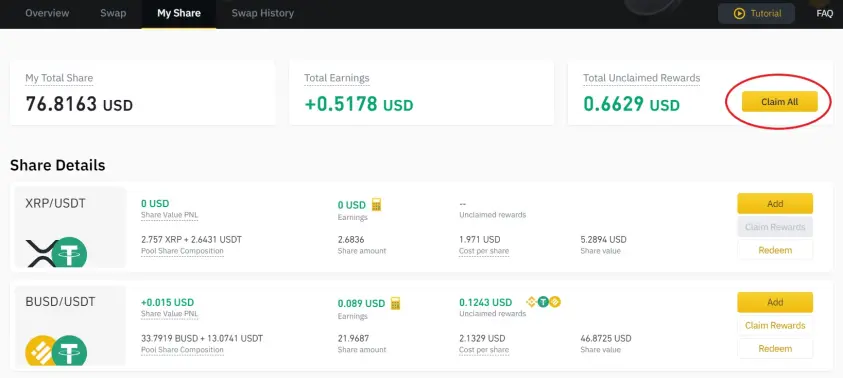This screenshot has width=843, height=378.
Task: Open the Tutorial video
Action: 756,13
